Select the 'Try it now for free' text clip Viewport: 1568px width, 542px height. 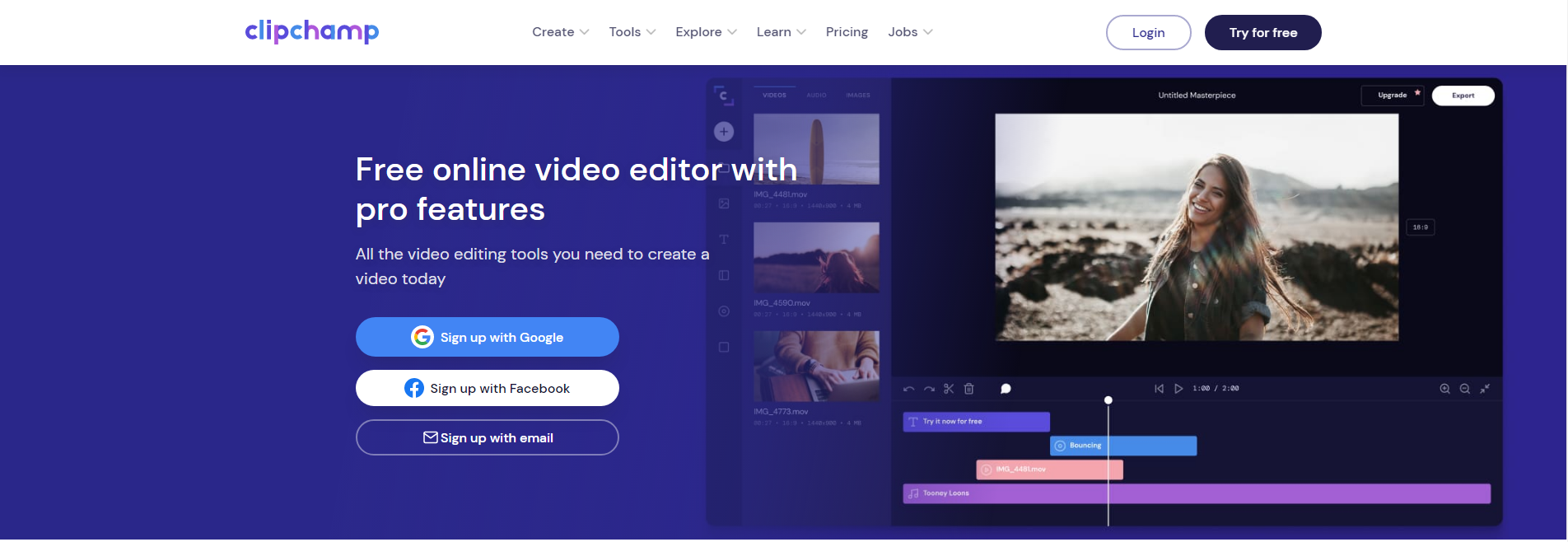(x=977, y=422)
